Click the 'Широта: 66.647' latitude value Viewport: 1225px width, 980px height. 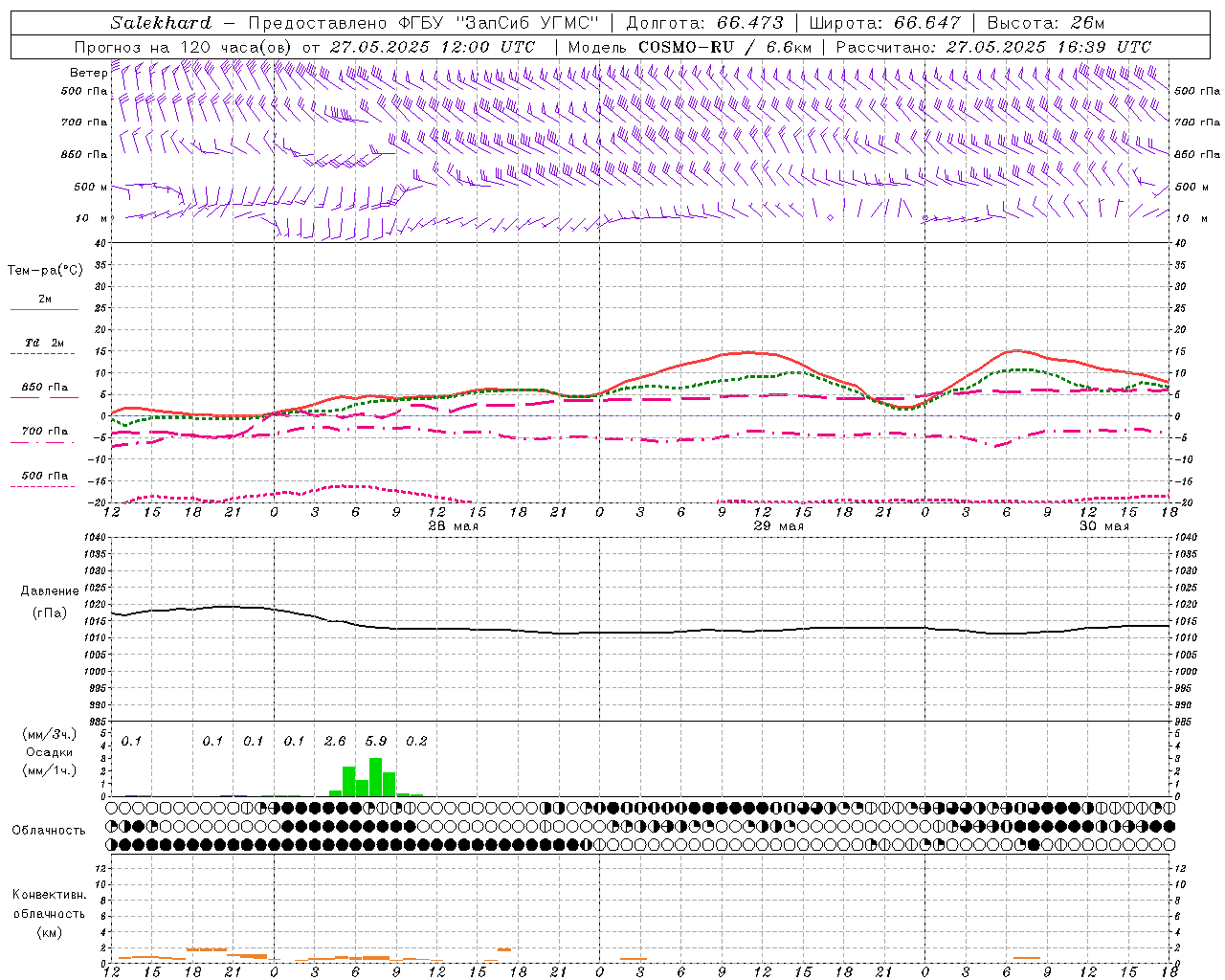[885, 23]
